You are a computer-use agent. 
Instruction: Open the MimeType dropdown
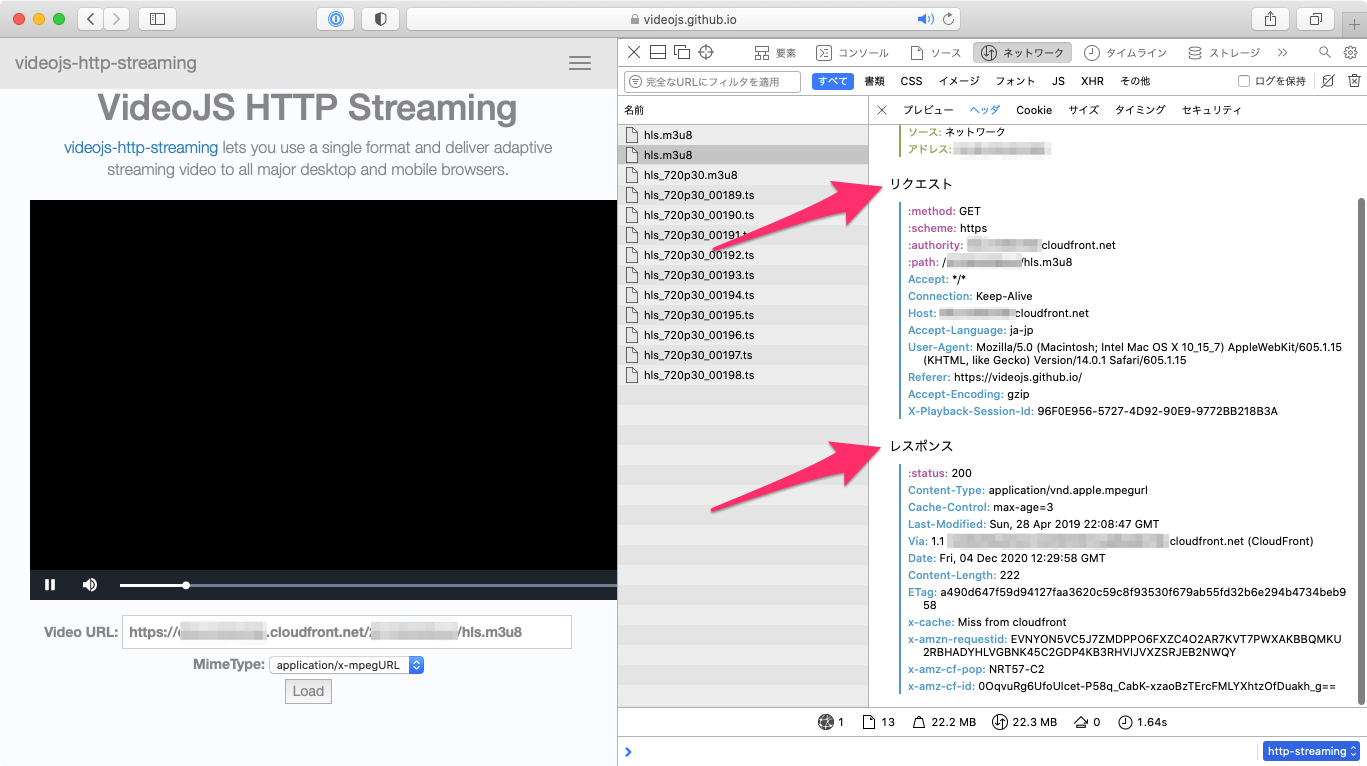[x=347, y=665]
